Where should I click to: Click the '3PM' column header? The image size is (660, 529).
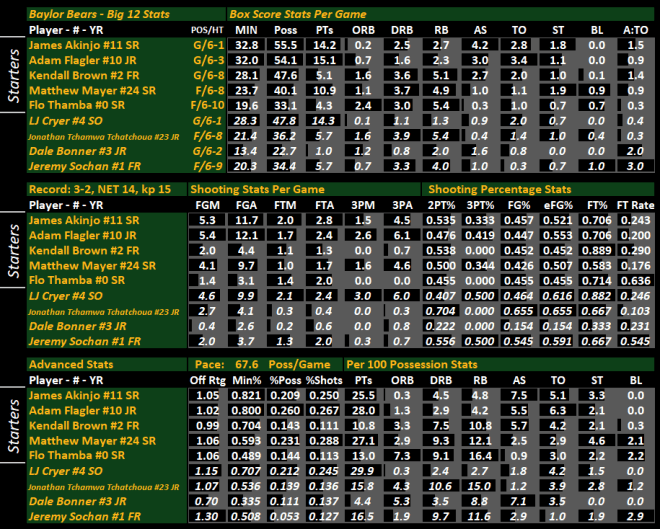click(x=363, y=205)
